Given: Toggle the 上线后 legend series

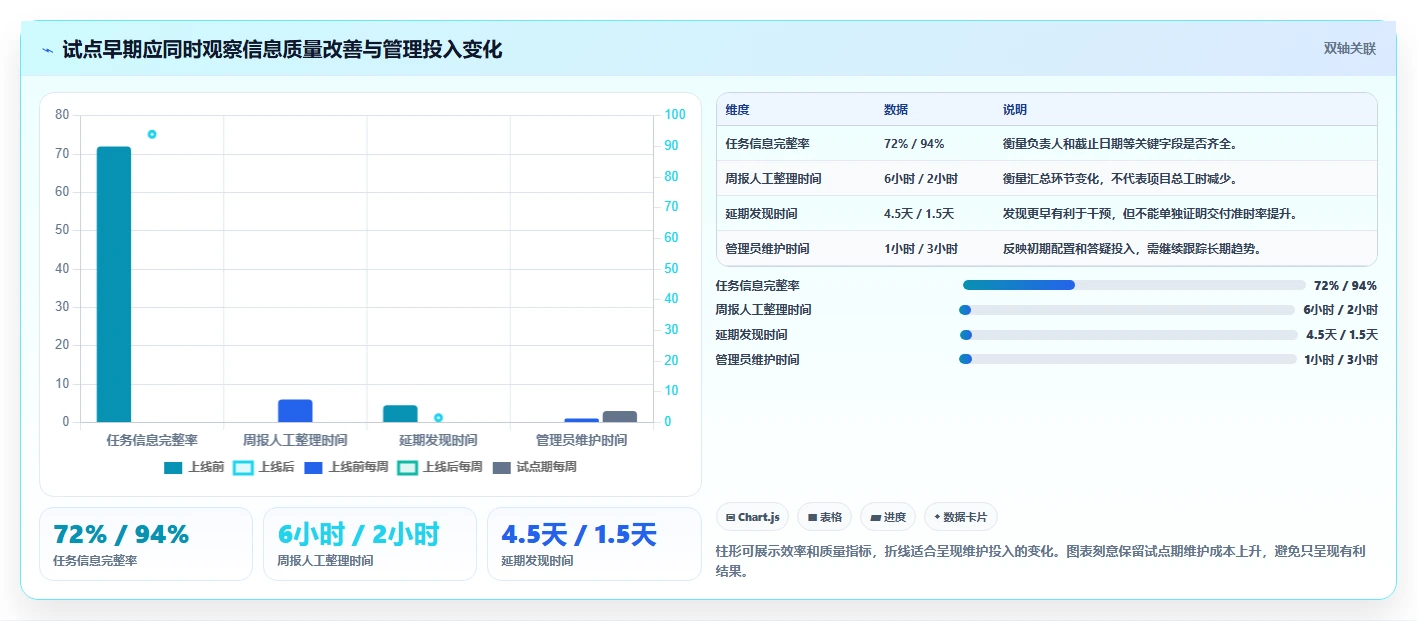Looking at the screenshot, I should coord(264,467).
